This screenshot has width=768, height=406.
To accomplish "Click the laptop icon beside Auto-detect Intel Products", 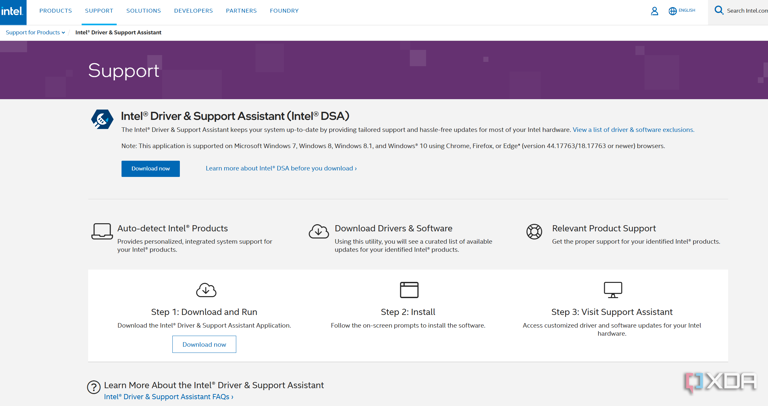I will tap(102, 231).
